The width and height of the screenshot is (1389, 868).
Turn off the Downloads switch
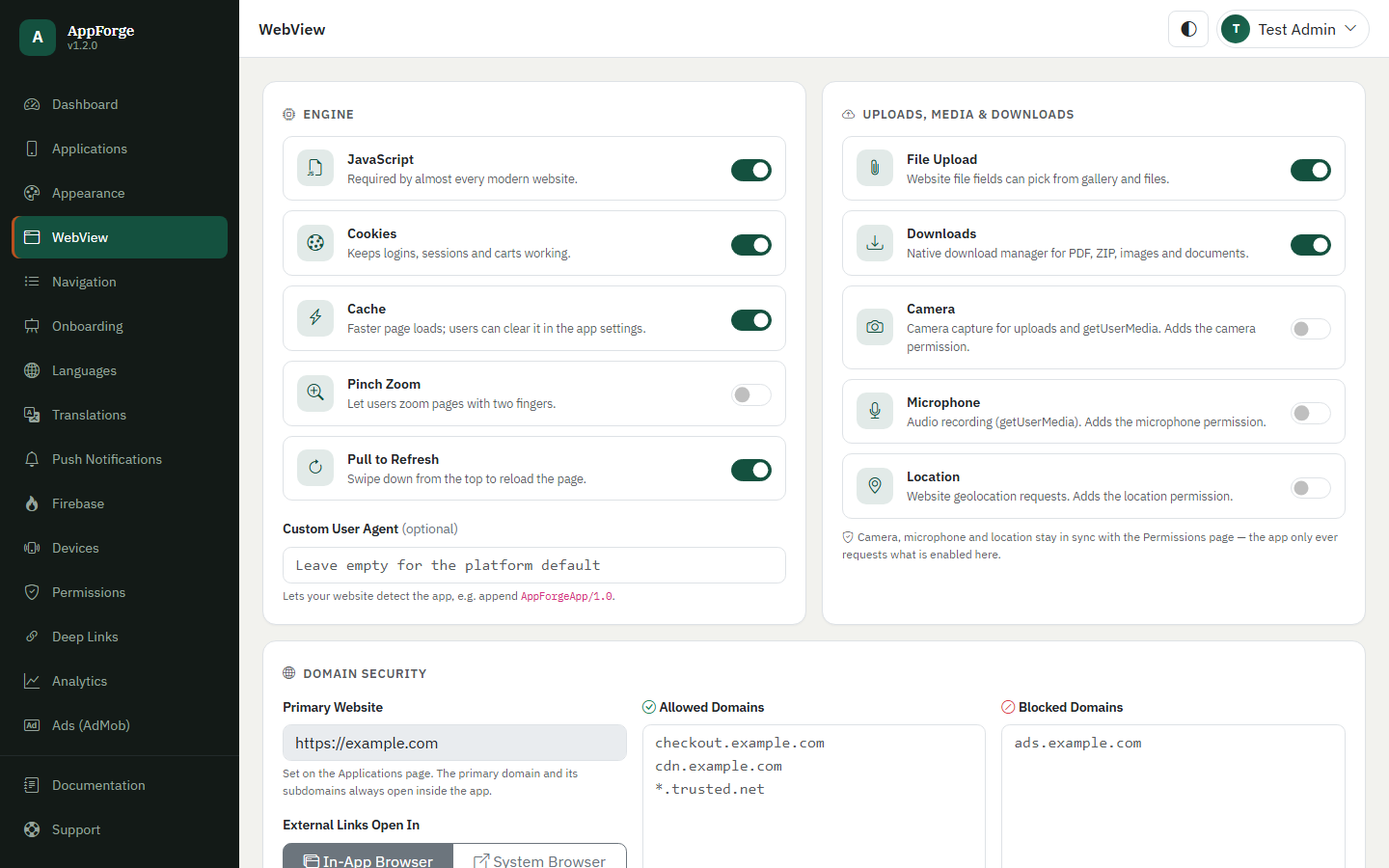[1311, 245]
